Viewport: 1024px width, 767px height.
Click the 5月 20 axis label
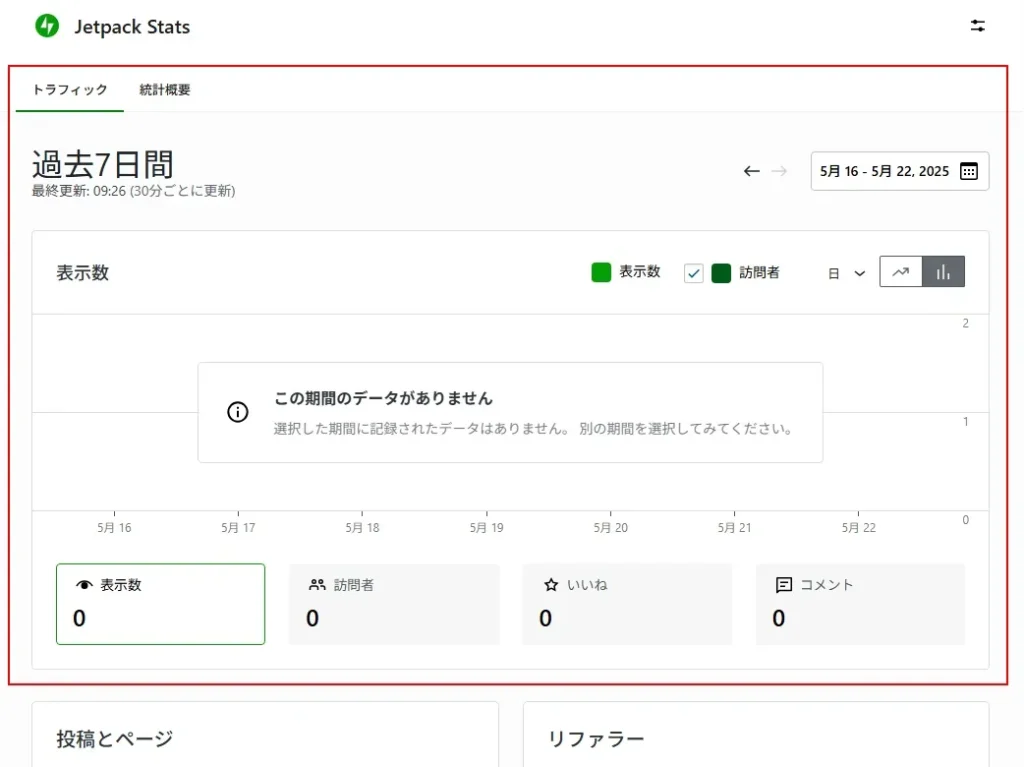click(x=611, y=528)
